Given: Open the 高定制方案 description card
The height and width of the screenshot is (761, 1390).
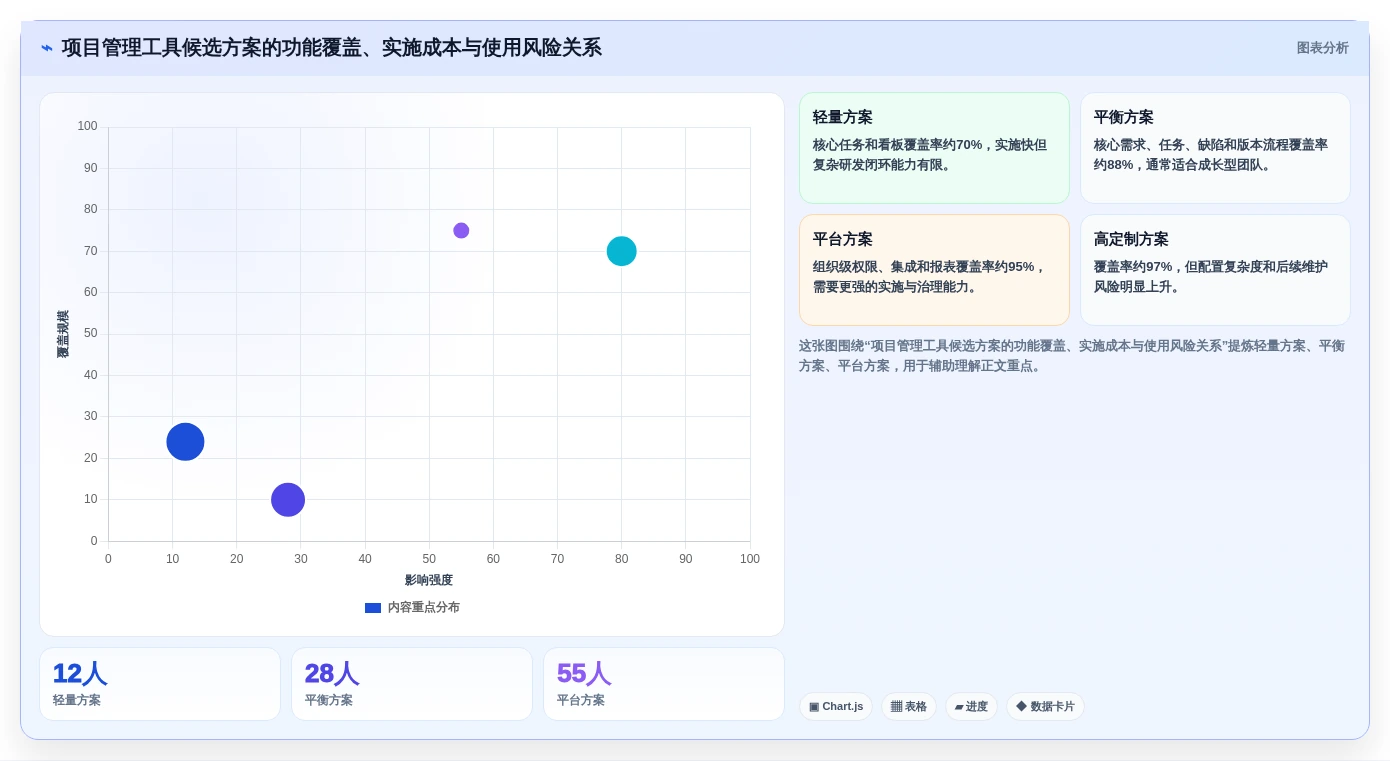Looking at the screenshot, I should [x=1215, y=270].
